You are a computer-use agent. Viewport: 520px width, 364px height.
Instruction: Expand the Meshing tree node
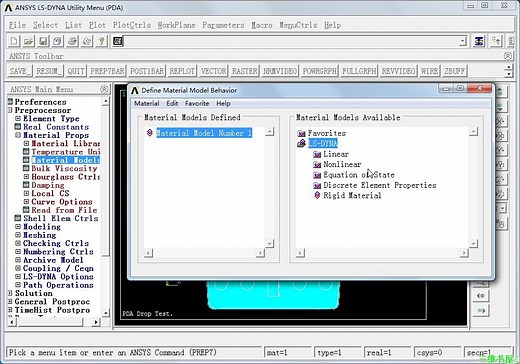pyautogui.click(x=18, y=235)
